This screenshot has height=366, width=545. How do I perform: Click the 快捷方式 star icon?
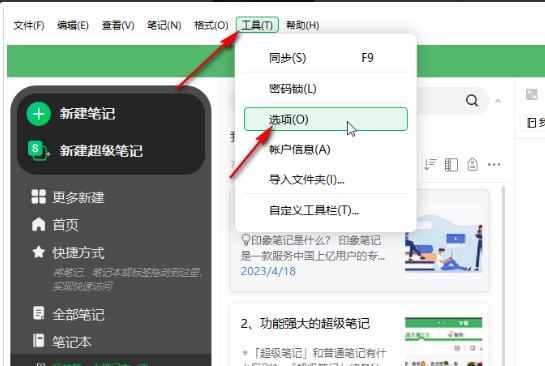pyautogui.click(x=38, y=252)
